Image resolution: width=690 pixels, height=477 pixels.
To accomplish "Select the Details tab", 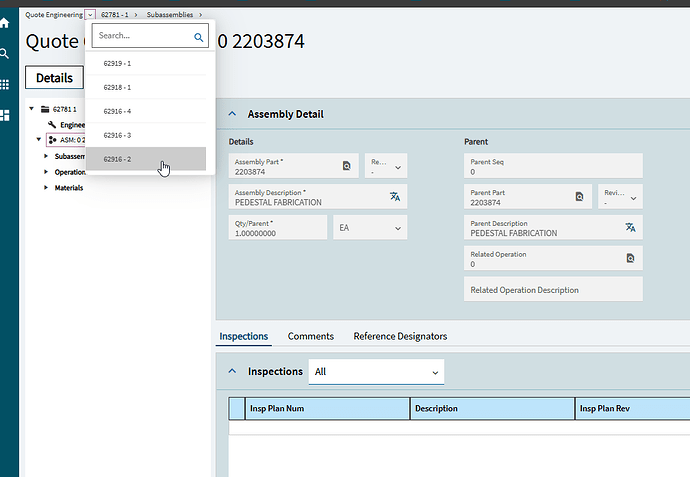I will pyautogui.click(x=54, y=78).
